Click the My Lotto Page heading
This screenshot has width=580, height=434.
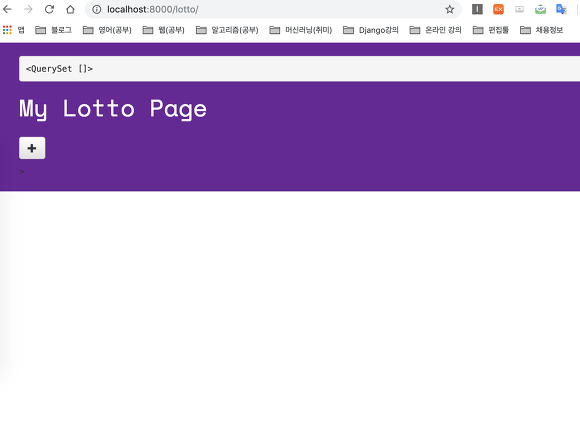point(113,109)
